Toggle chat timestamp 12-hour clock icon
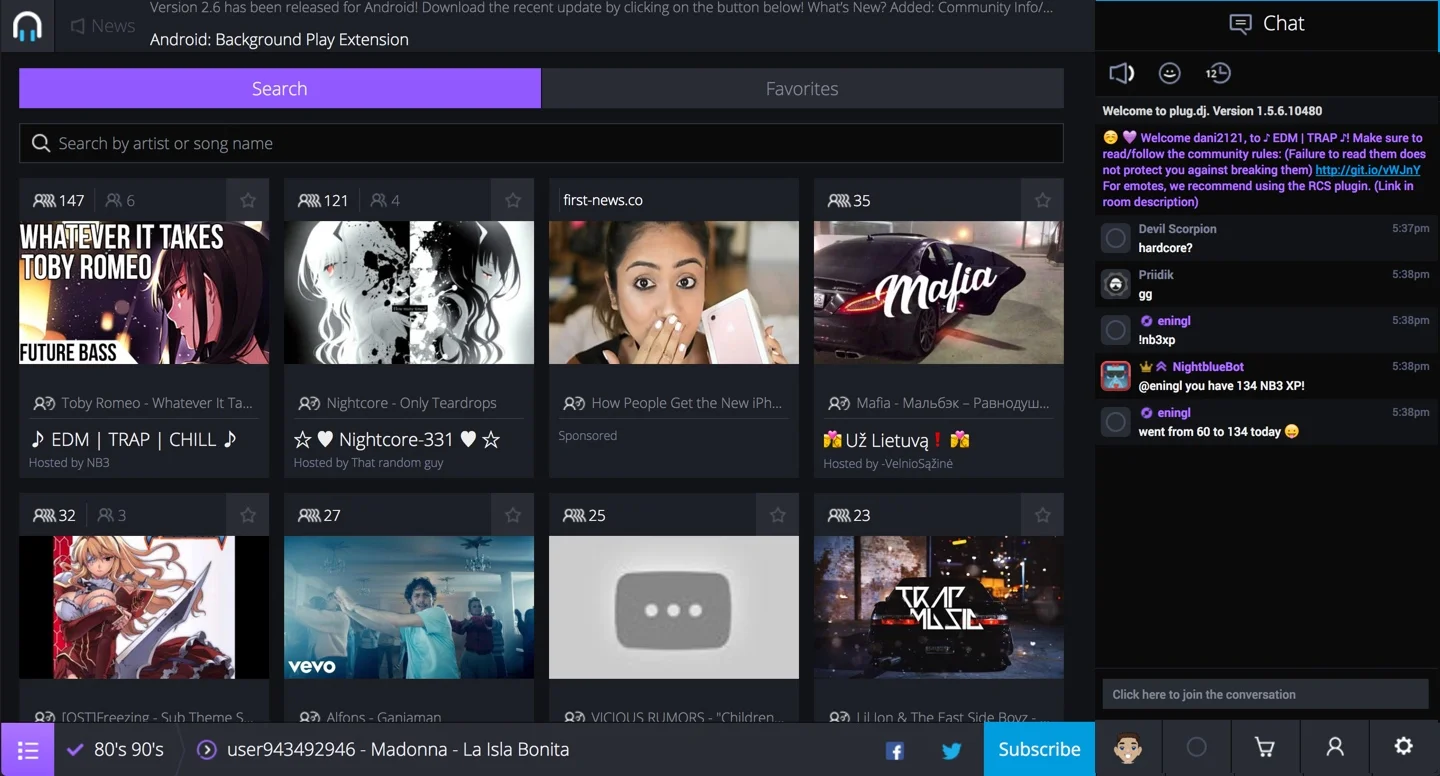The image size is (1440, 776). coord(1217,73)
